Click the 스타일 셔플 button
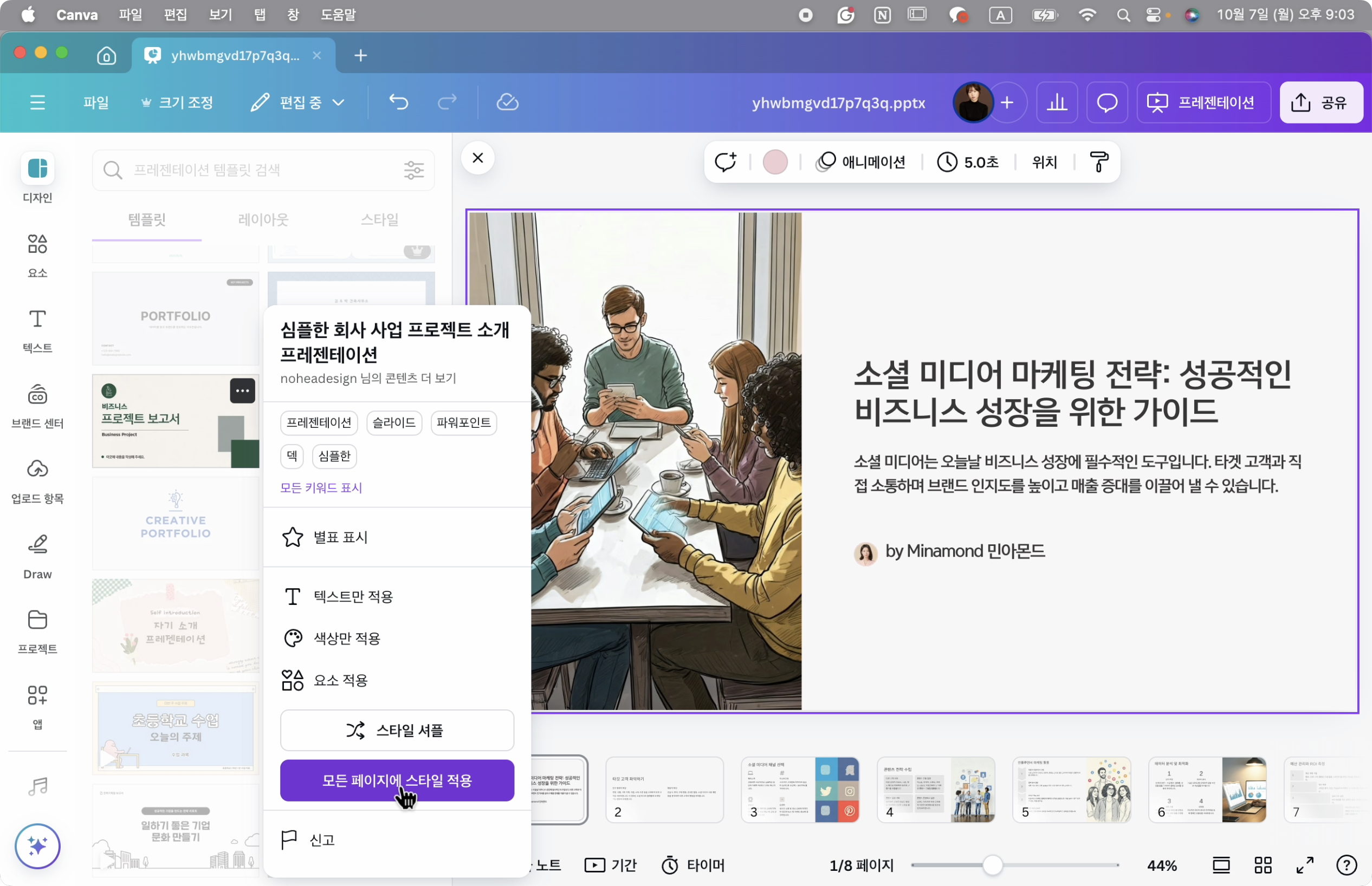1372x886 pixels. (x=397, y=730)
